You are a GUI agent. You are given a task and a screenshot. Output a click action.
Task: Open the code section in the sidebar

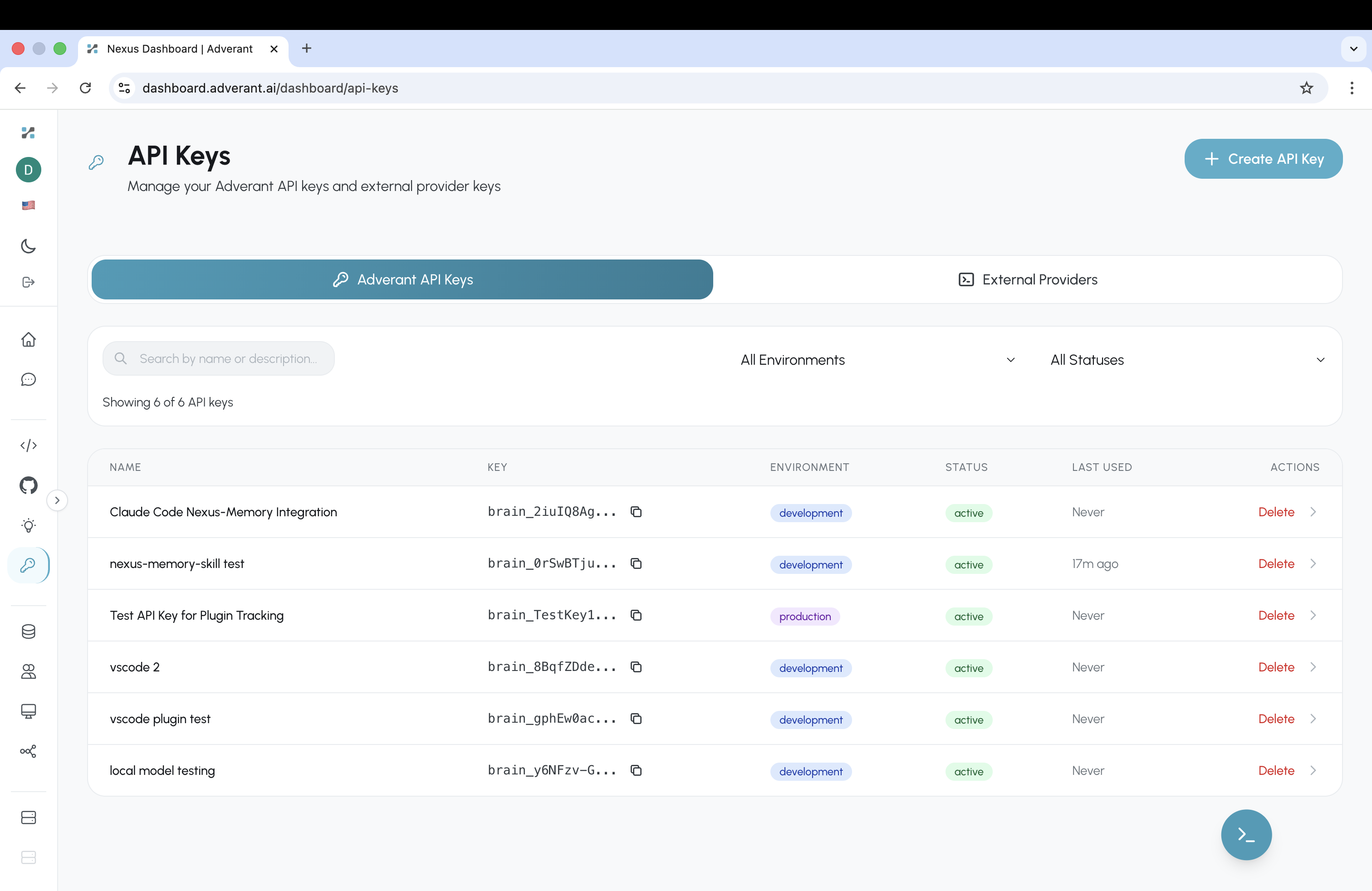(28, 445)
